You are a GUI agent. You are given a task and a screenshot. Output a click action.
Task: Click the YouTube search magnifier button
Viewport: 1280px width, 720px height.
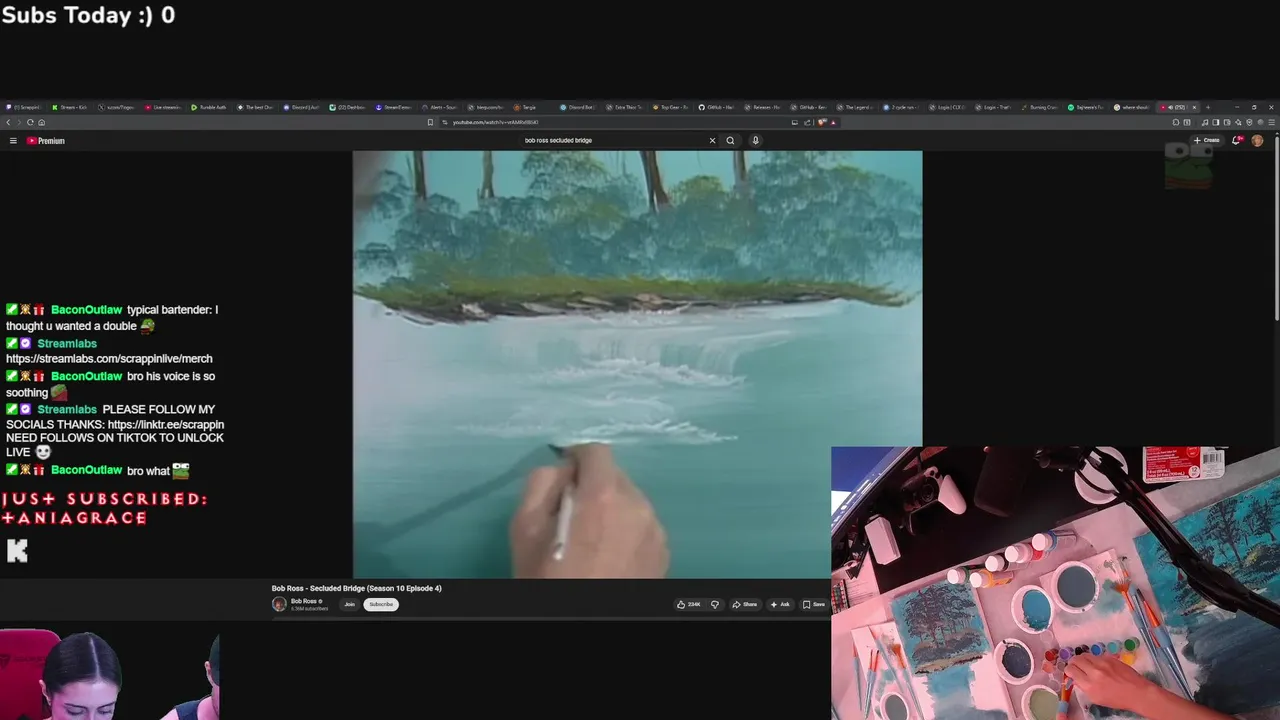pos(730,140)
